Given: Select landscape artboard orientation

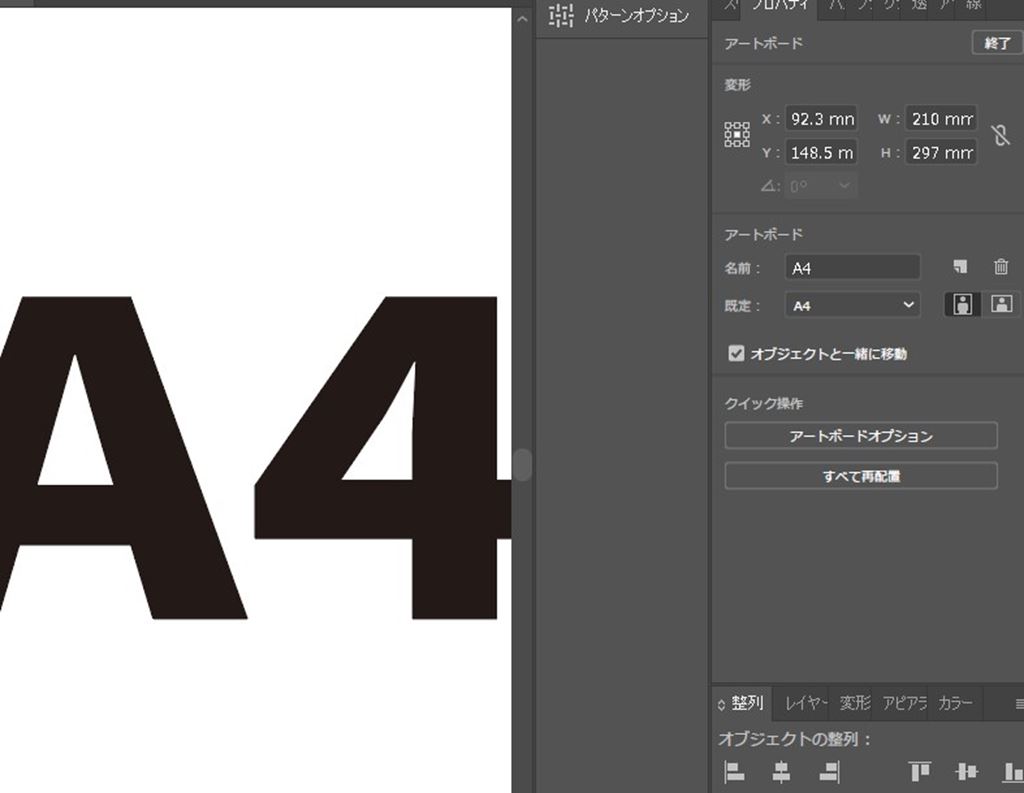Looking at the screenshot, I should (1001, 305).
